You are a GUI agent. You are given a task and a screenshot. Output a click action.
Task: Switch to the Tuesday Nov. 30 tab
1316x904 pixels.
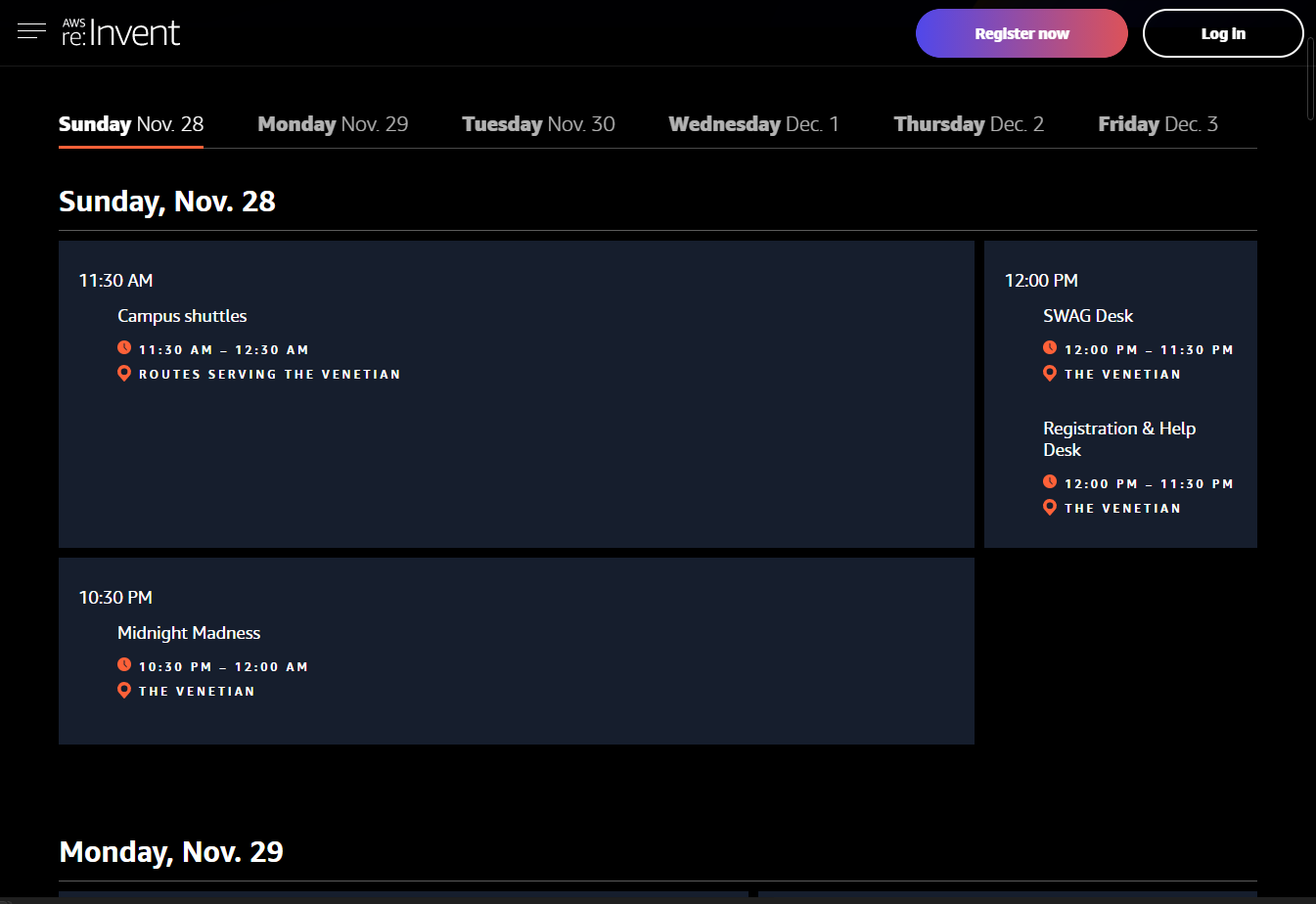pyautogui.click(x=538, y=124)
